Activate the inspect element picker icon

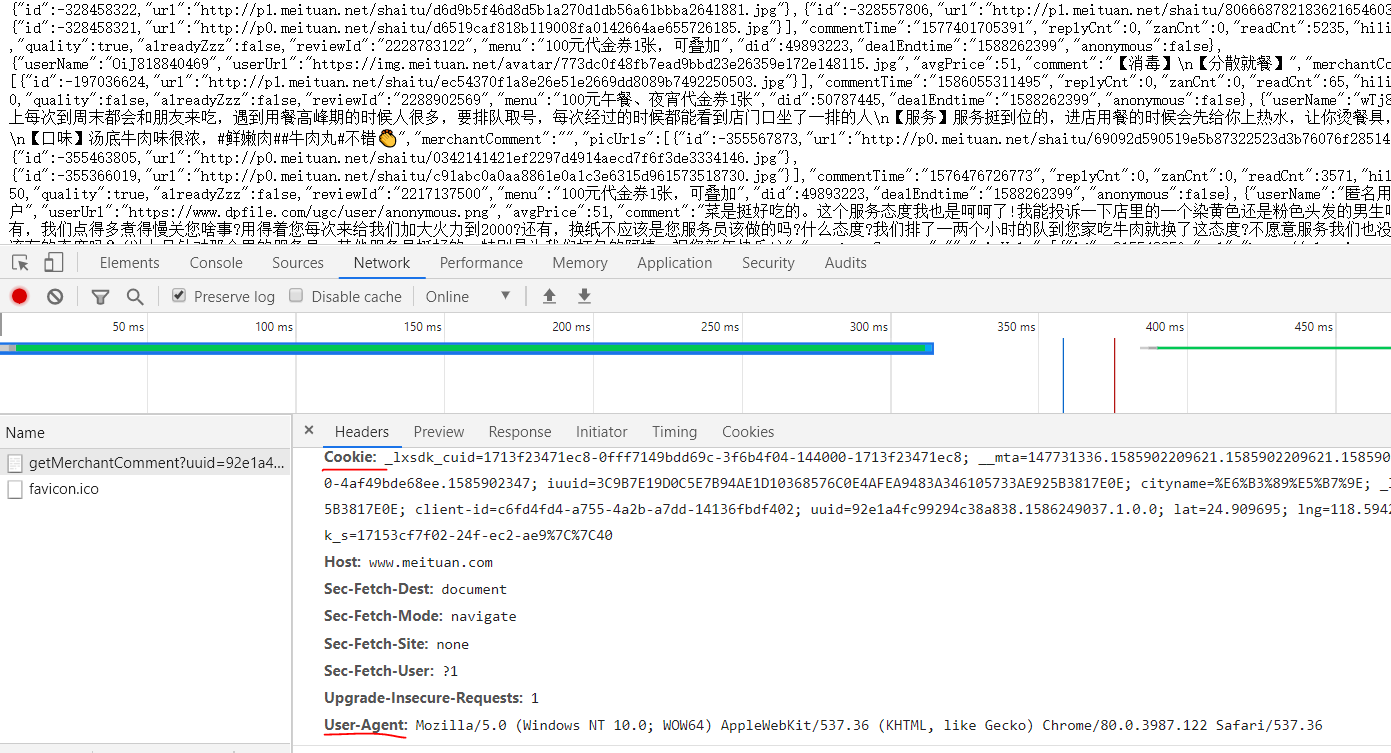point(20,263)
